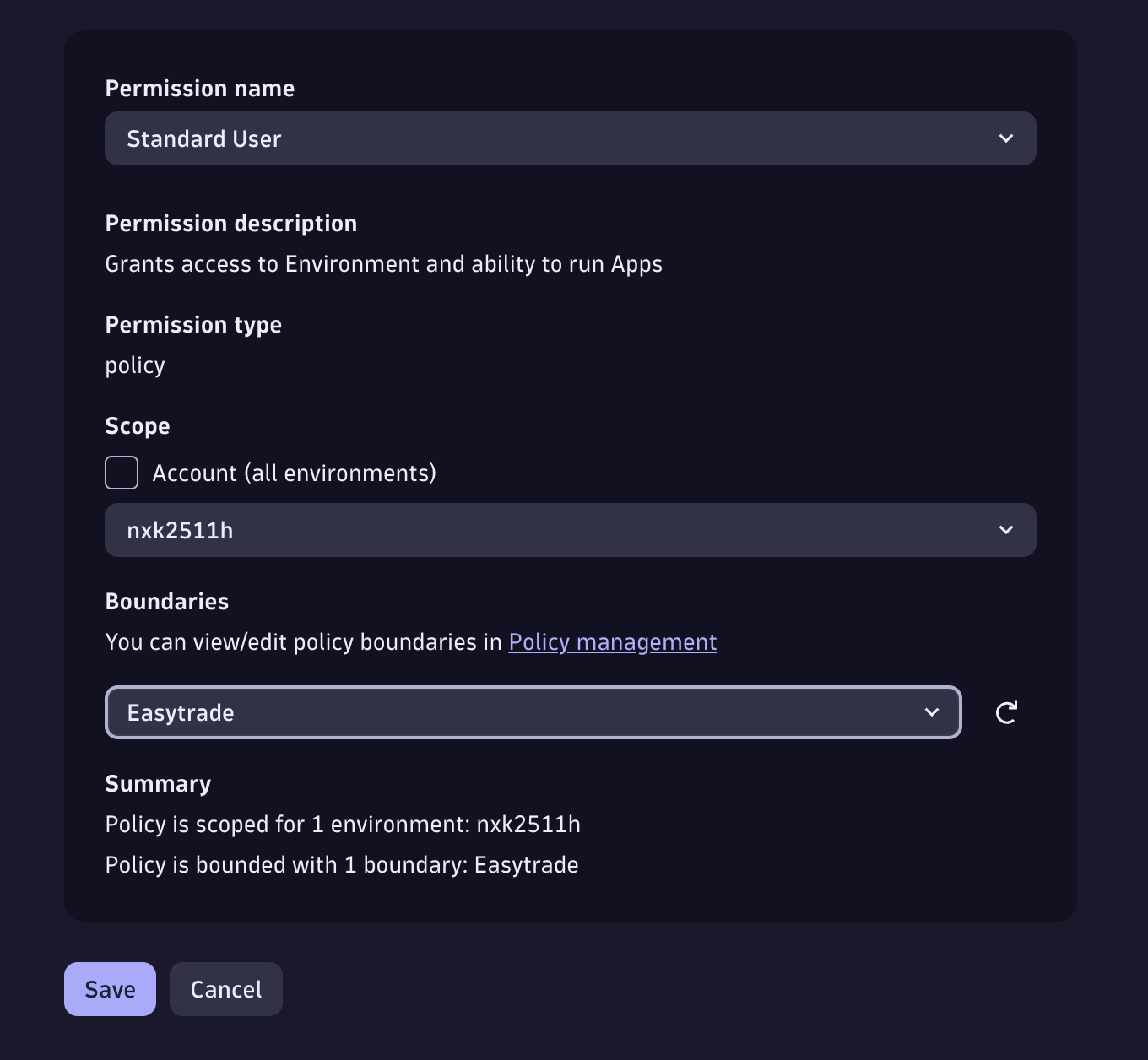
Task: Click the 'Summary' section heading
Action: (158, 784)
